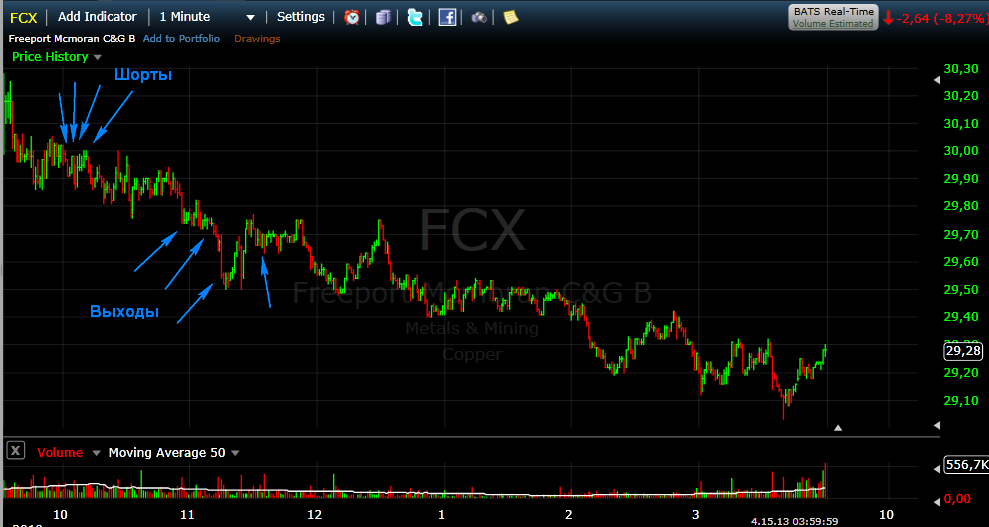989x527 pixels.
Task: Share the chart via Facebook icon
Action: [447, 17]
